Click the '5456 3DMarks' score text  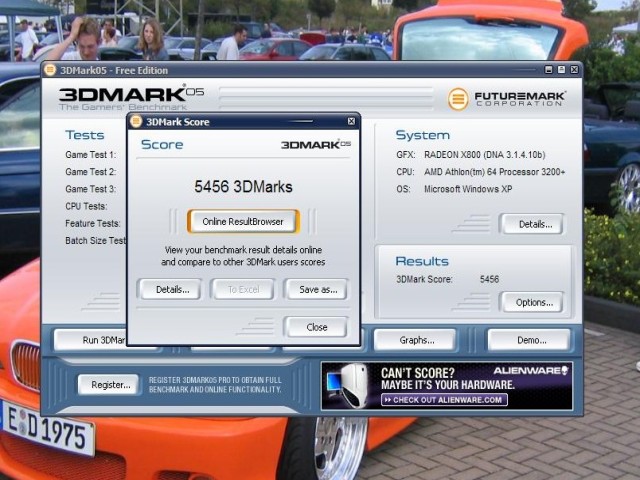point(243,187)
